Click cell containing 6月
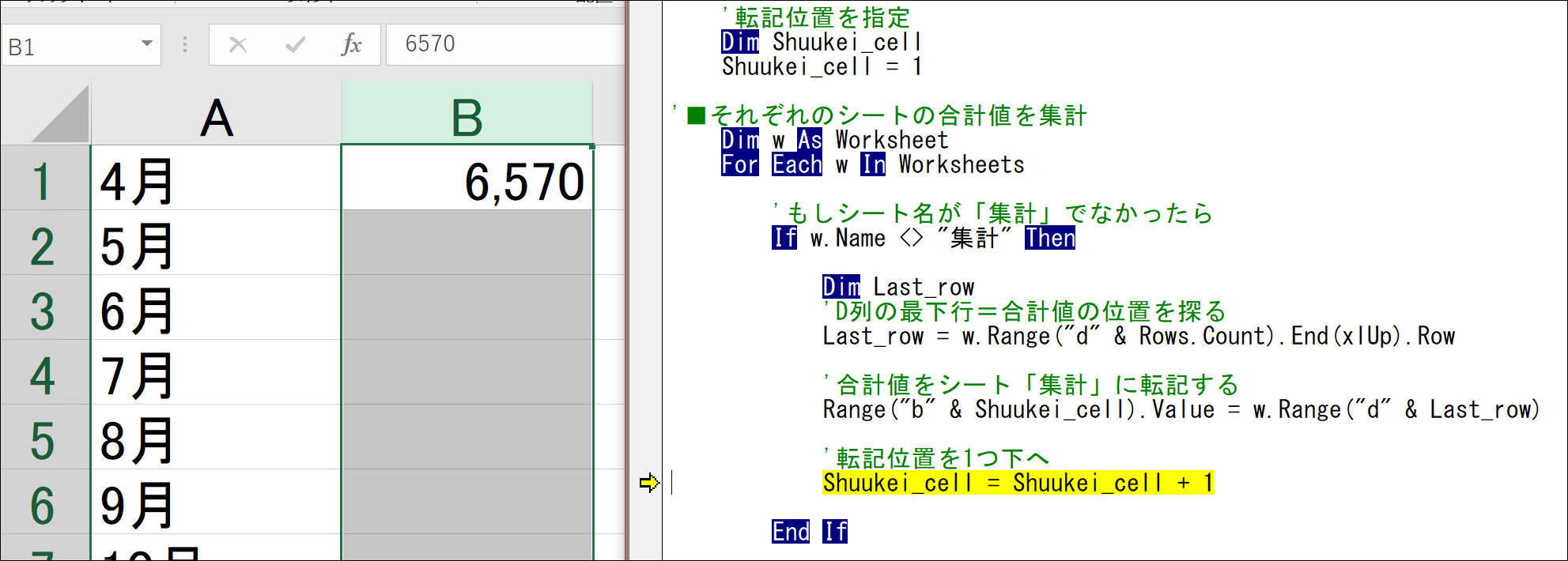Image resolution: width=1568 pixels, height=561 pixels. (217, 307)
